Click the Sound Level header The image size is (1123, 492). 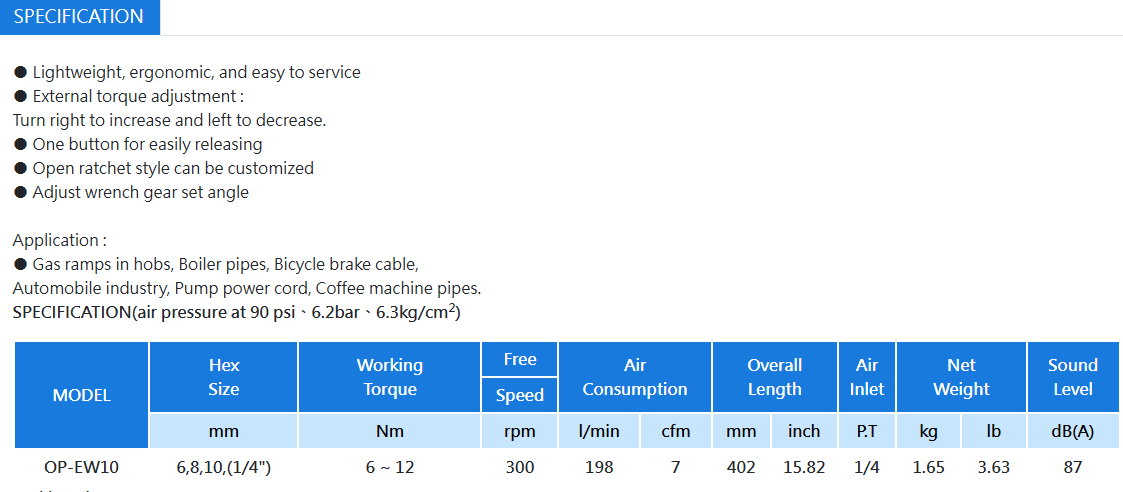1073,377
